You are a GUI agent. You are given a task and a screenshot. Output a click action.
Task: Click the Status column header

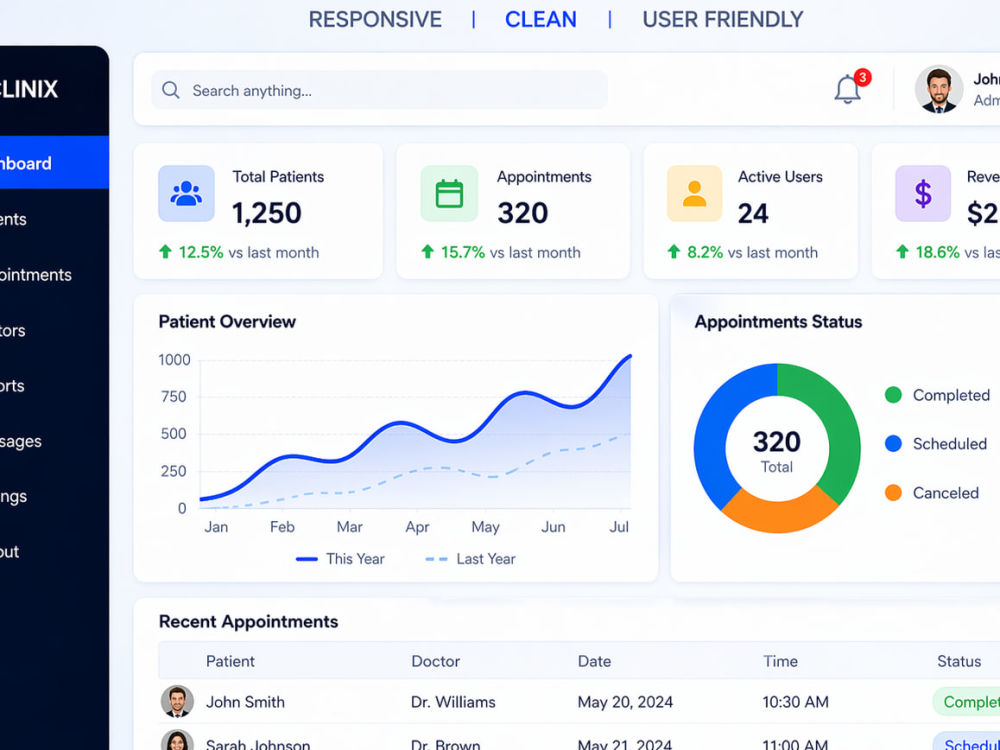point(959,661)
